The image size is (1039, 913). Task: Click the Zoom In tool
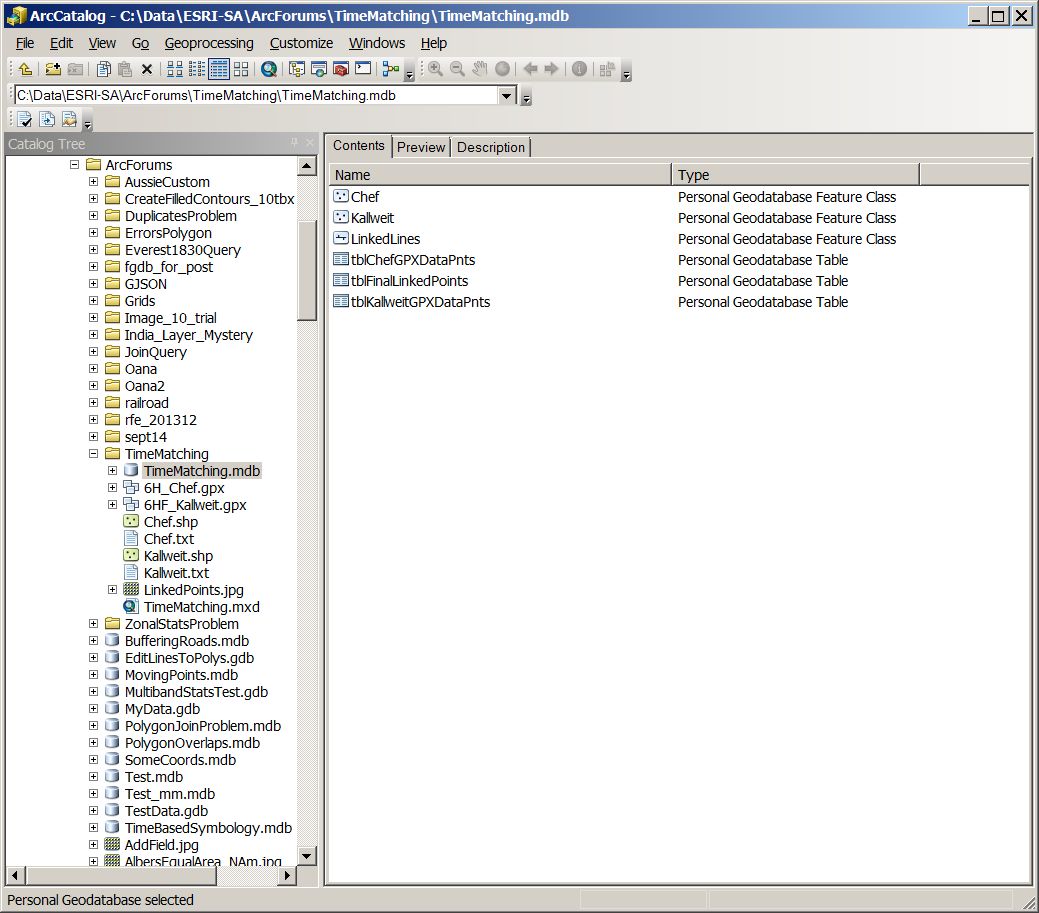[435, 69]
